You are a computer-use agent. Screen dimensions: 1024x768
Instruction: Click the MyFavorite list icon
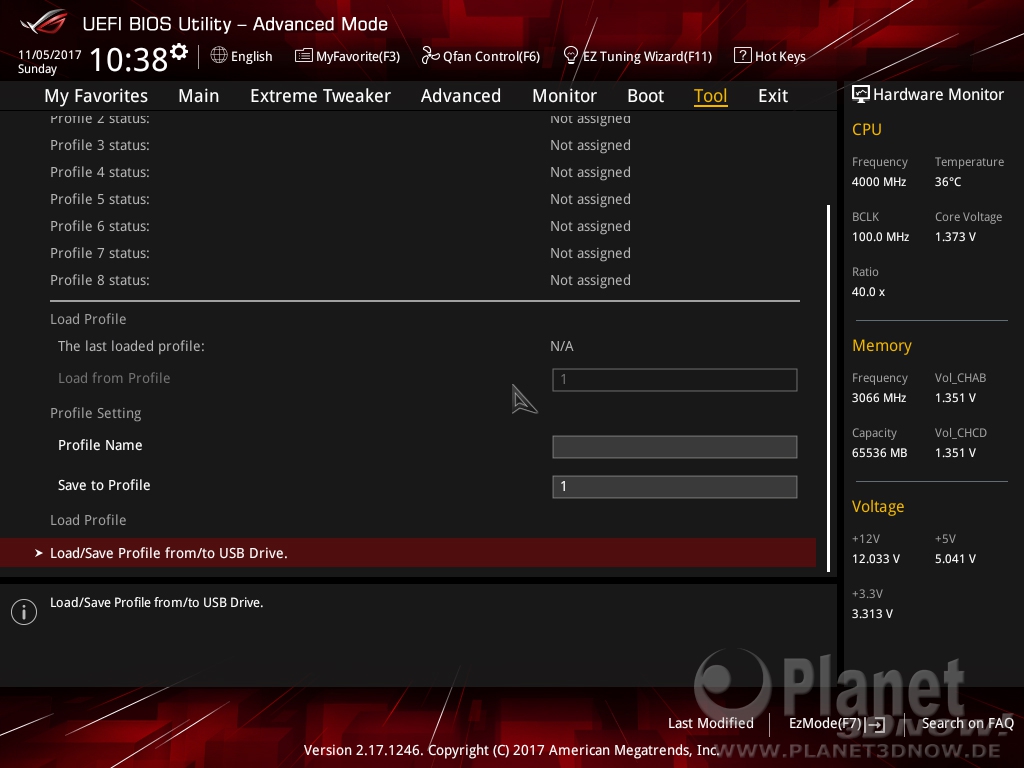304,56
